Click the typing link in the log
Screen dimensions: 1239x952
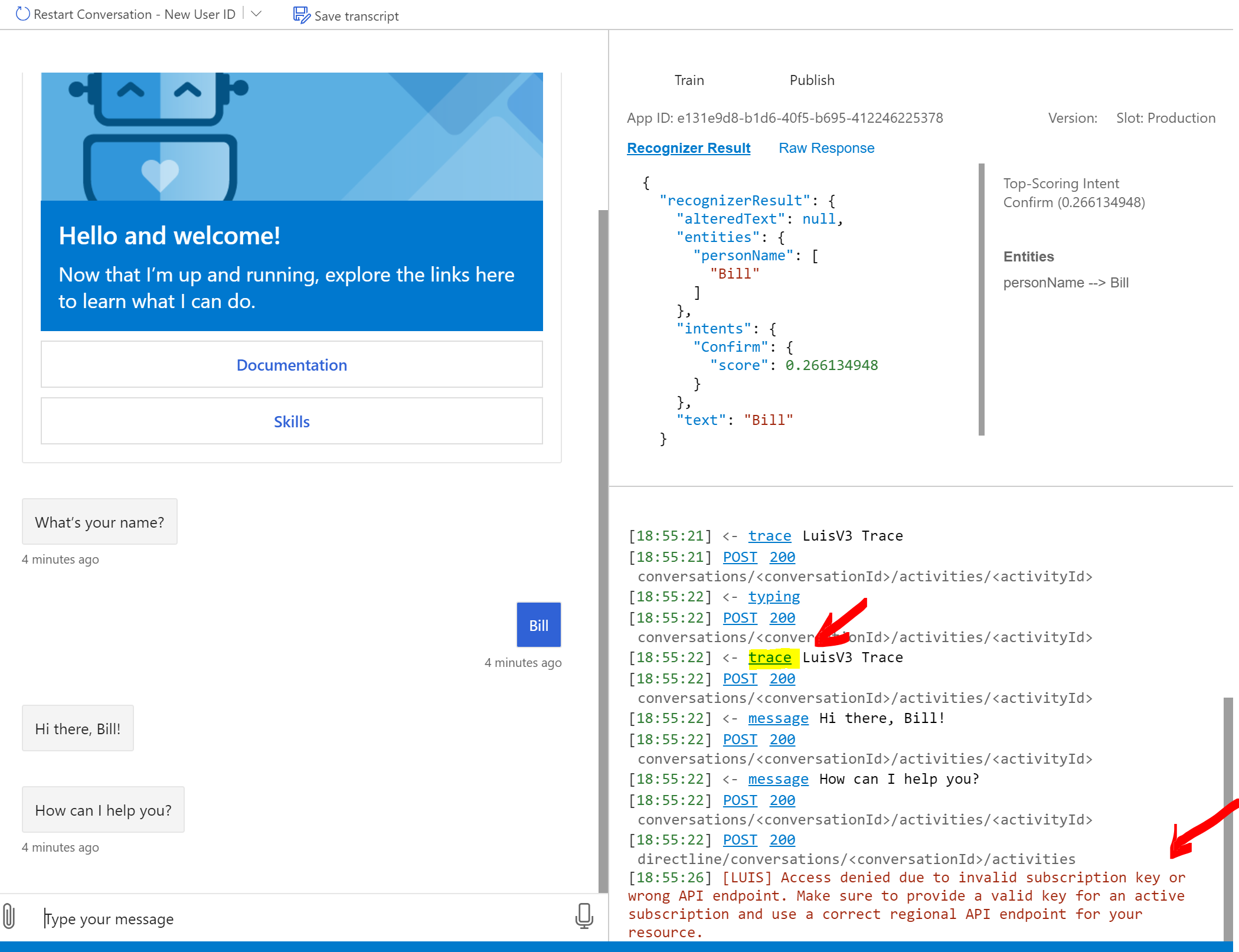pos(774,597)
